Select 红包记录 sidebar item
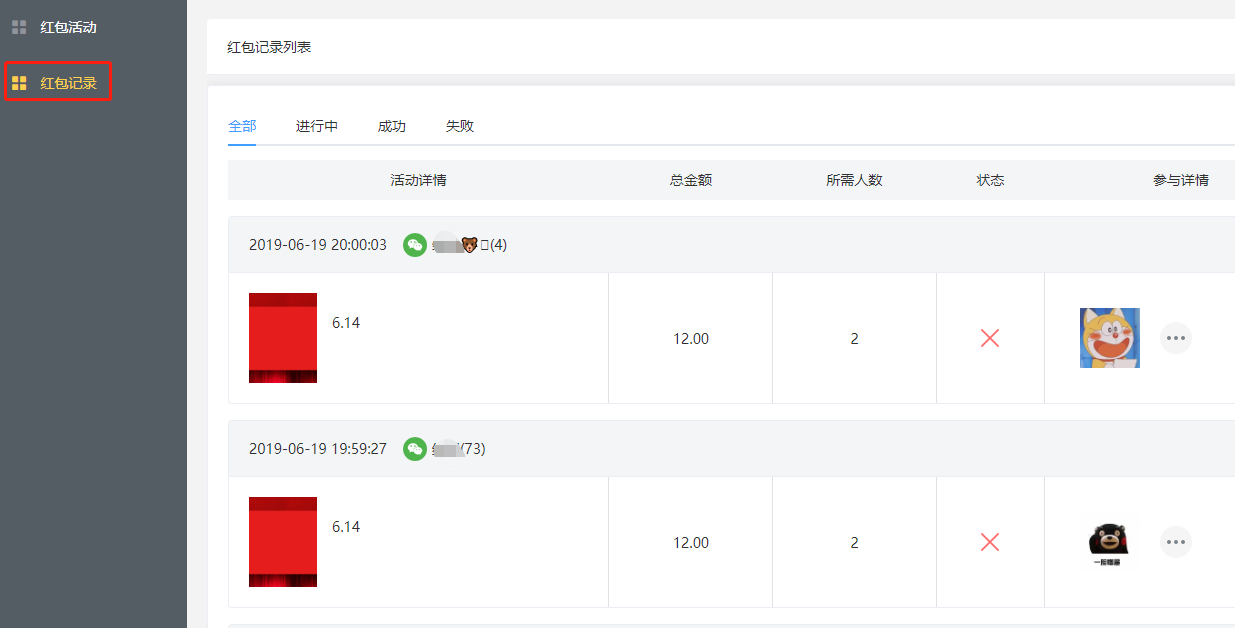Screen dimensions: 1235x628 point(68,83)
